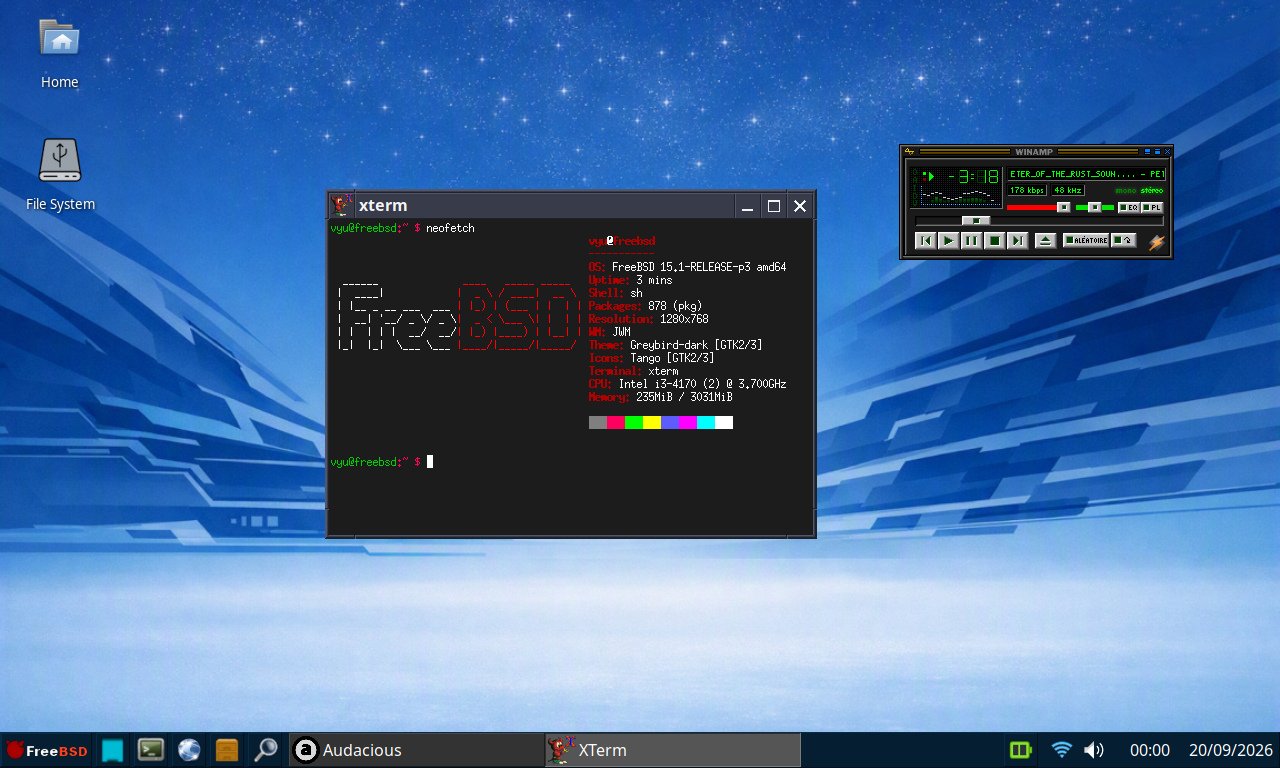Click the Winamp time display
This screenshot has width=1280, height=768.
[973, 176]
